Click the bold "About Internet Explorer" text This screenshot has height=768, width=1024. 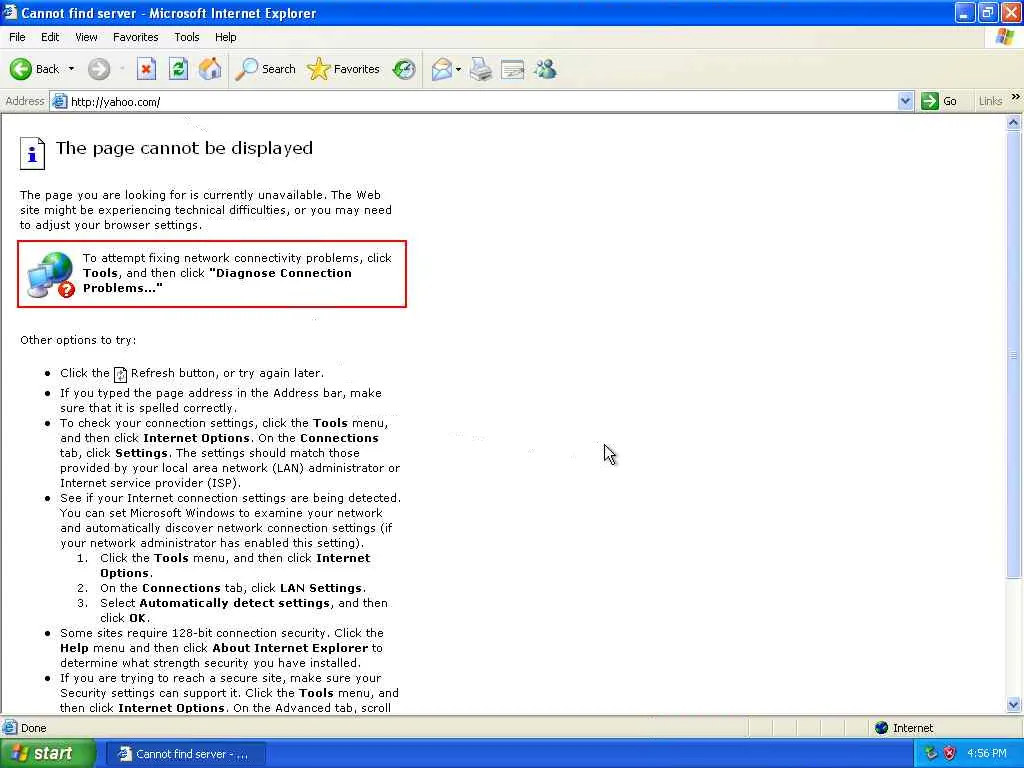click(290, 648)
